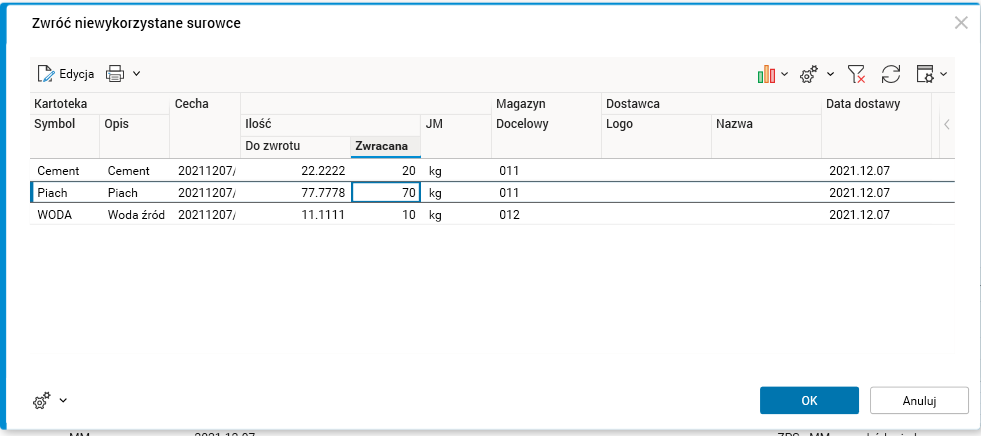Expand the bottom-left gears dropdown arrow
Viewport: 981px width, 436px height.
63,400
